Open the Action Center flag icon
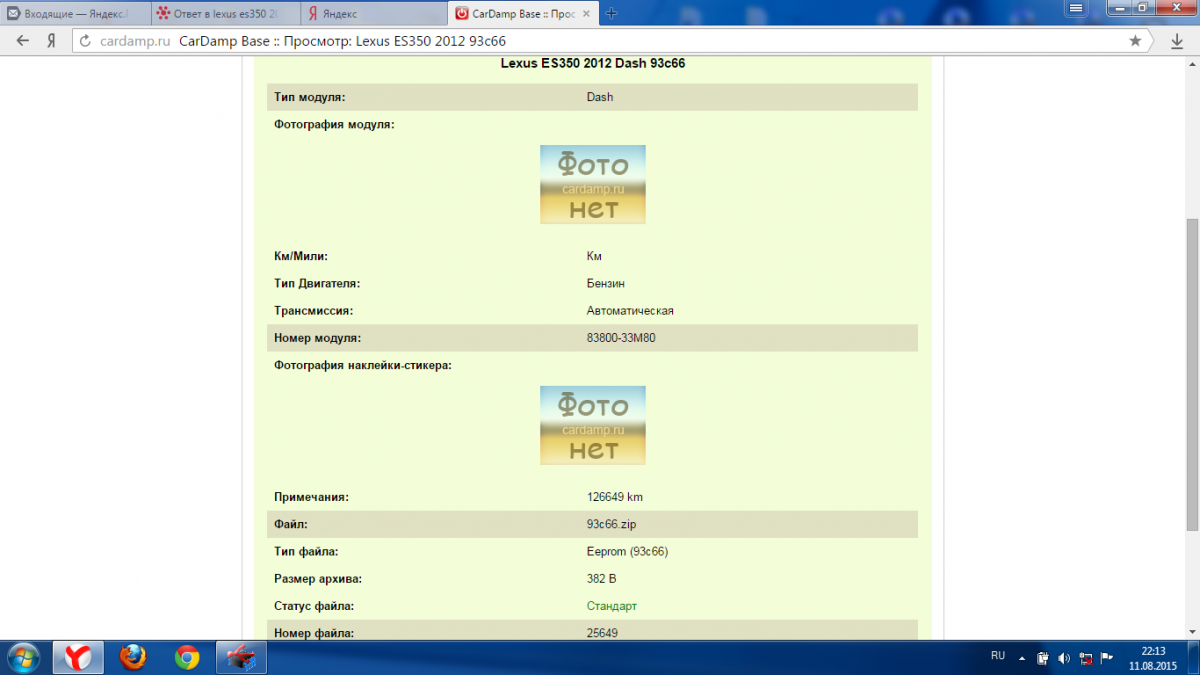1200x675 pixels. pyautogui.click(x=1106, y=658)
